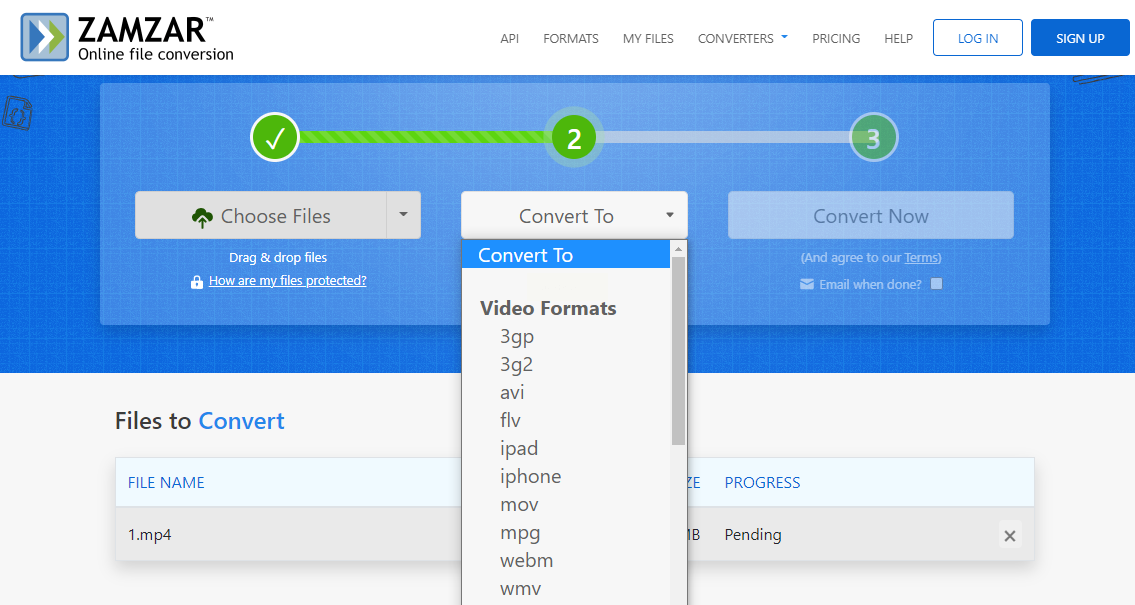Screen dimensions: 1135x605
Task: Click the step 1 completed checkmark circle
Action: (275, 138)
